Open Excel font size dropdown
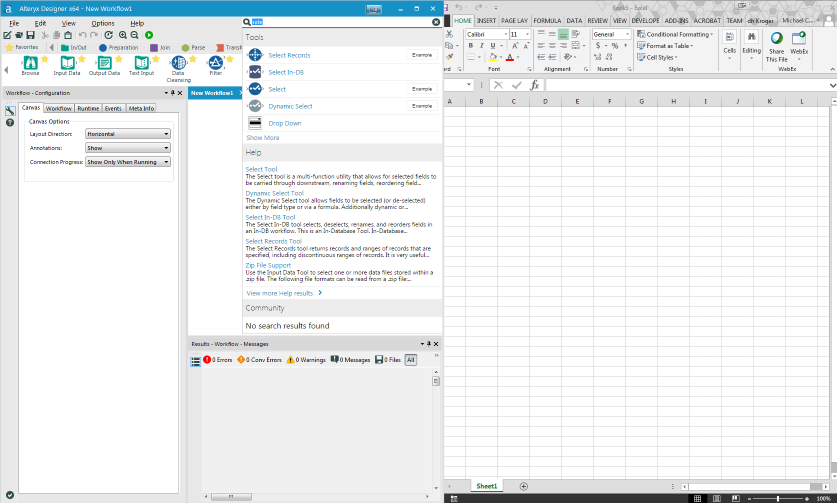The height and width of the screenshot is (503, 837). (527, 34)
